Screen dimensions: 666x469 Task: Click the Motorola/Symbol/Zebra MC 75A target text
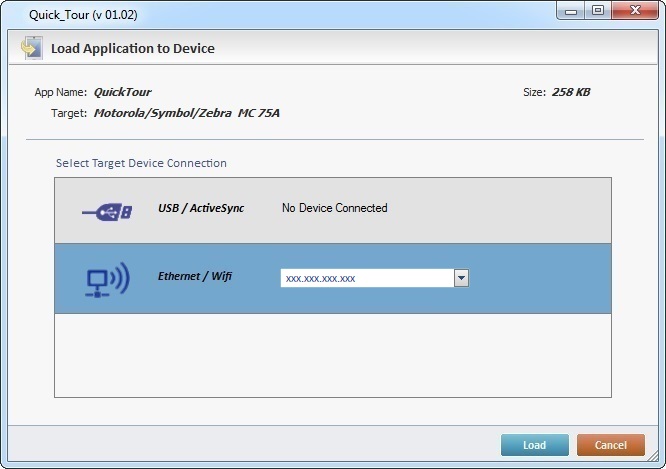(187, 113)
